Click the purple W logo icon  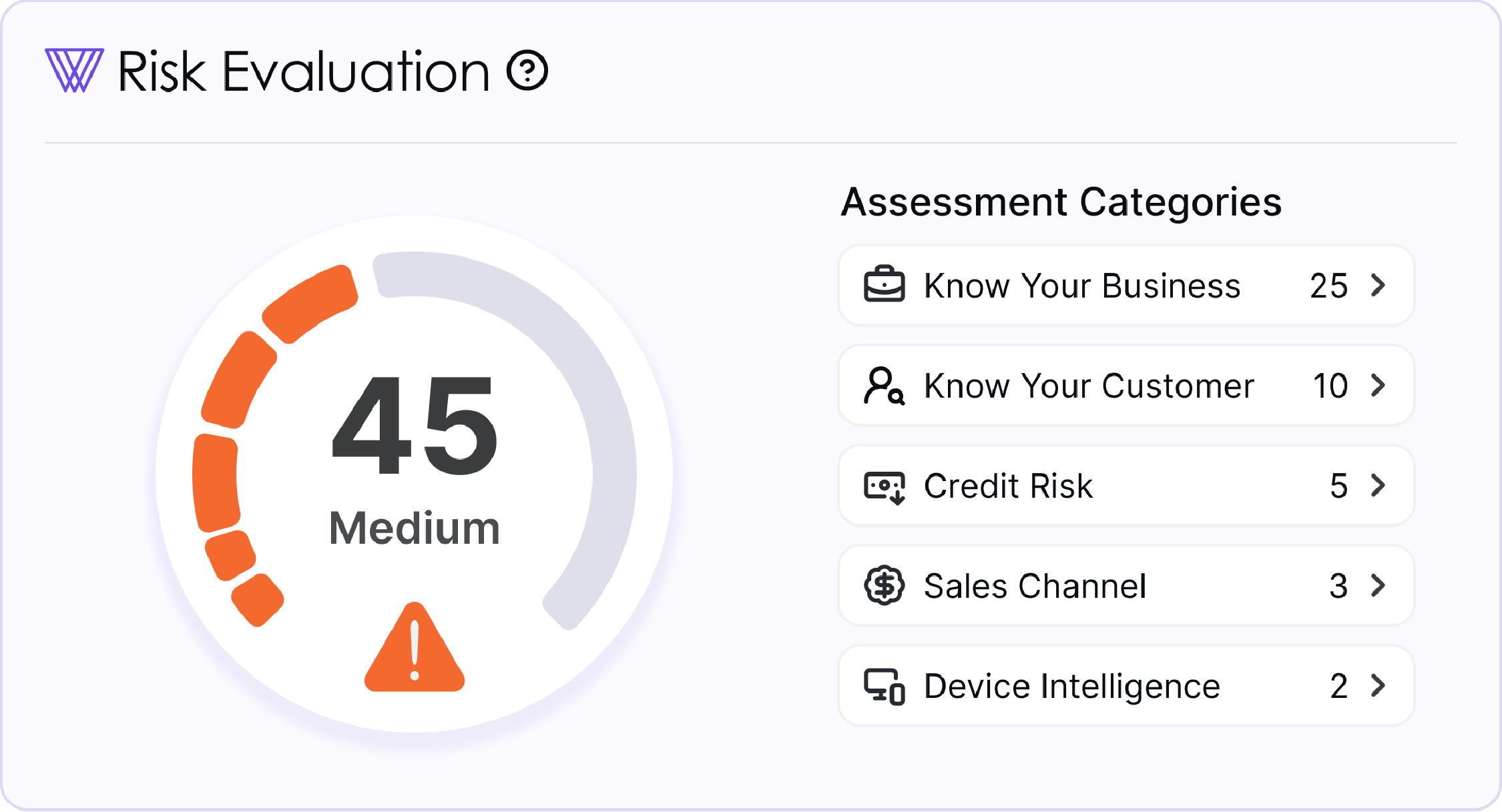[x=74, y=70]
